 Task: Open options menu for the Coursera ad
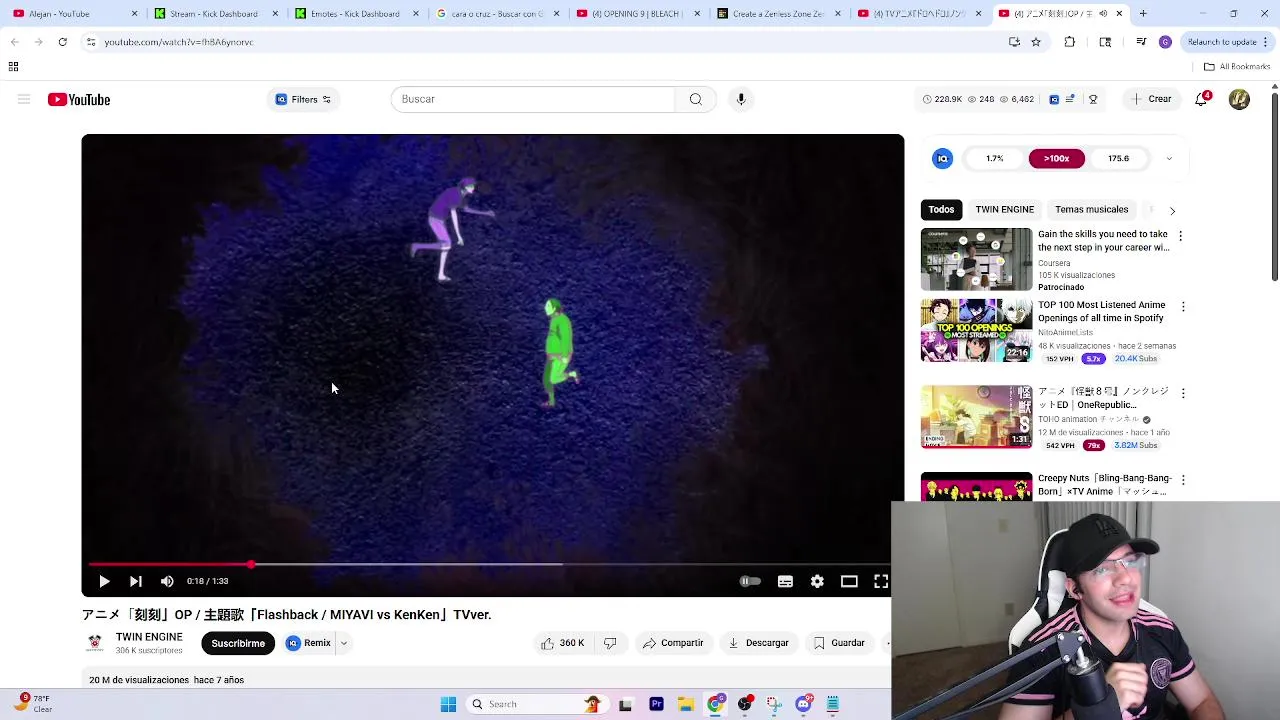1180,236
